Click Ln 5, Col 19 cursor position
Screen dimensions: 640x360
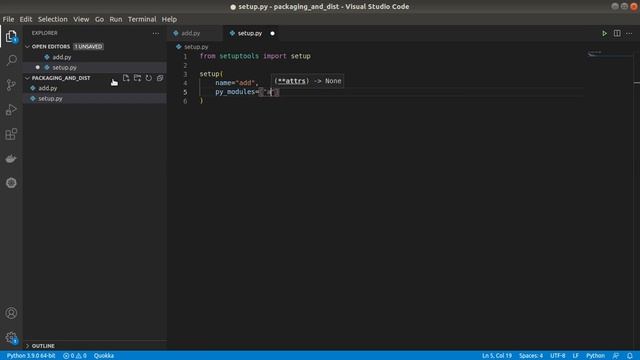497,356
